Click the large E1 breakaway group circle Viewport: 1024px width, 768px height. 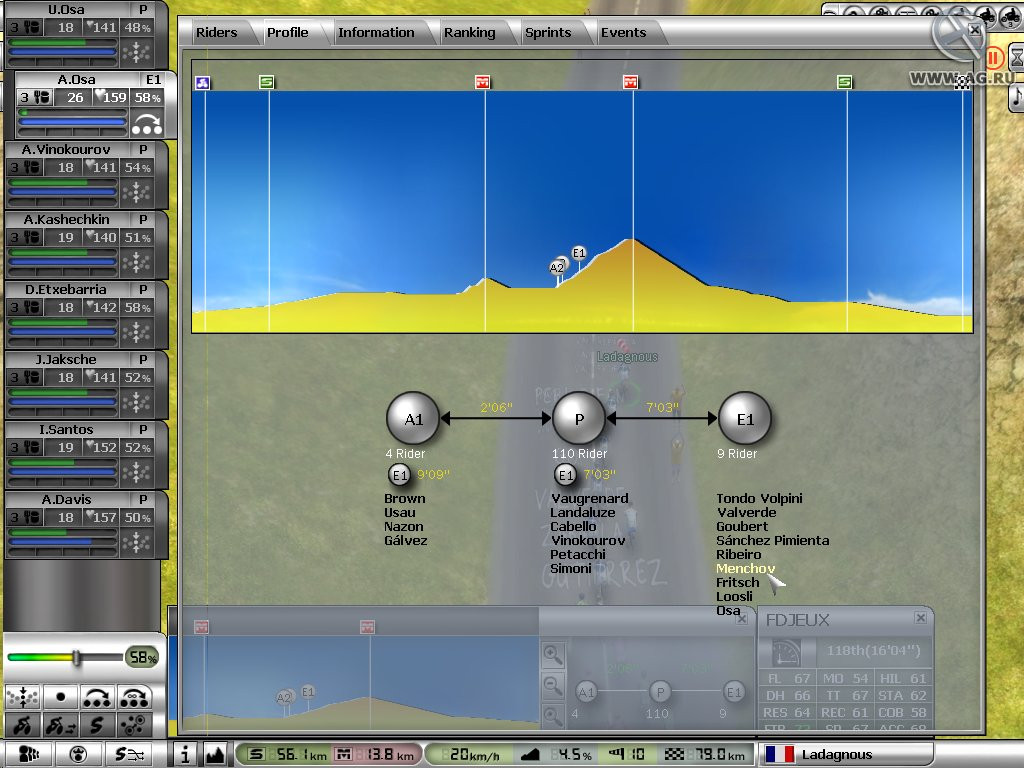(x=744, y=419)
